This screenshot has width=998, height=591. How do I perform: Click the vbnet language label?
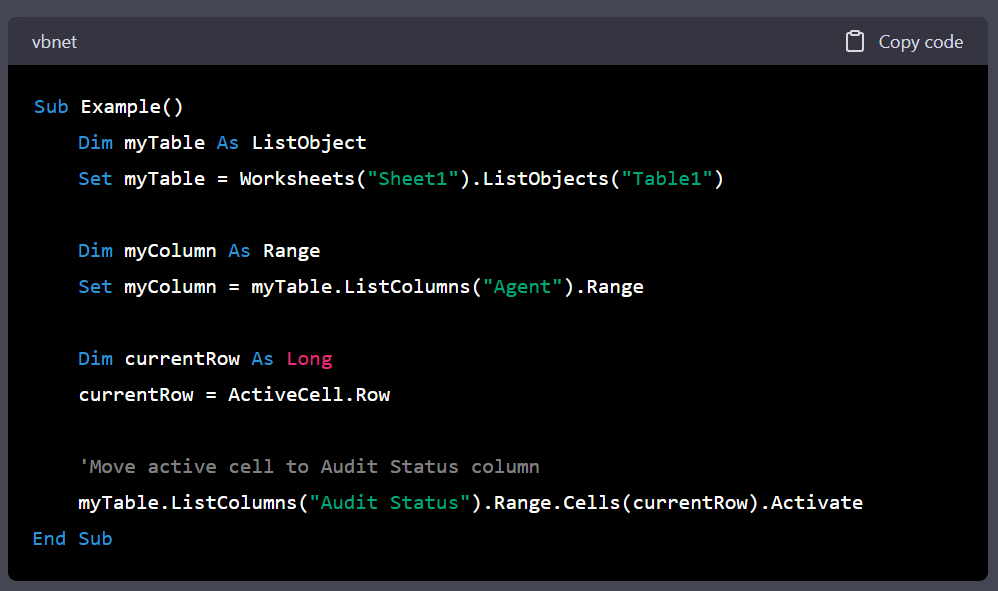coord(54,42)
